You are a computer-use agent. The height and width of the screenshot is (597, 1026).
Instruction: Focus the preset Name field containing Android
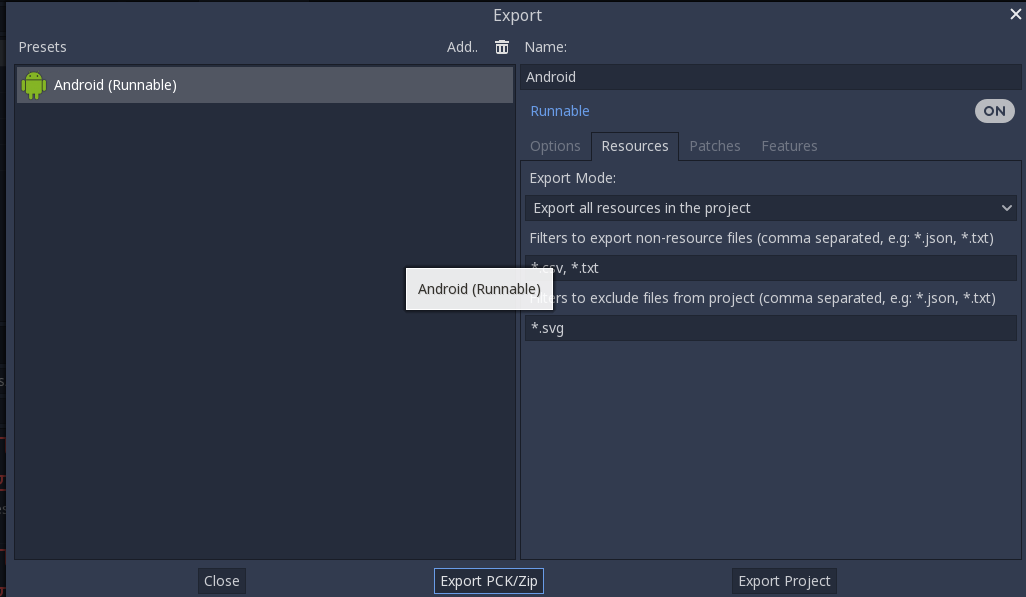point(771,77)
